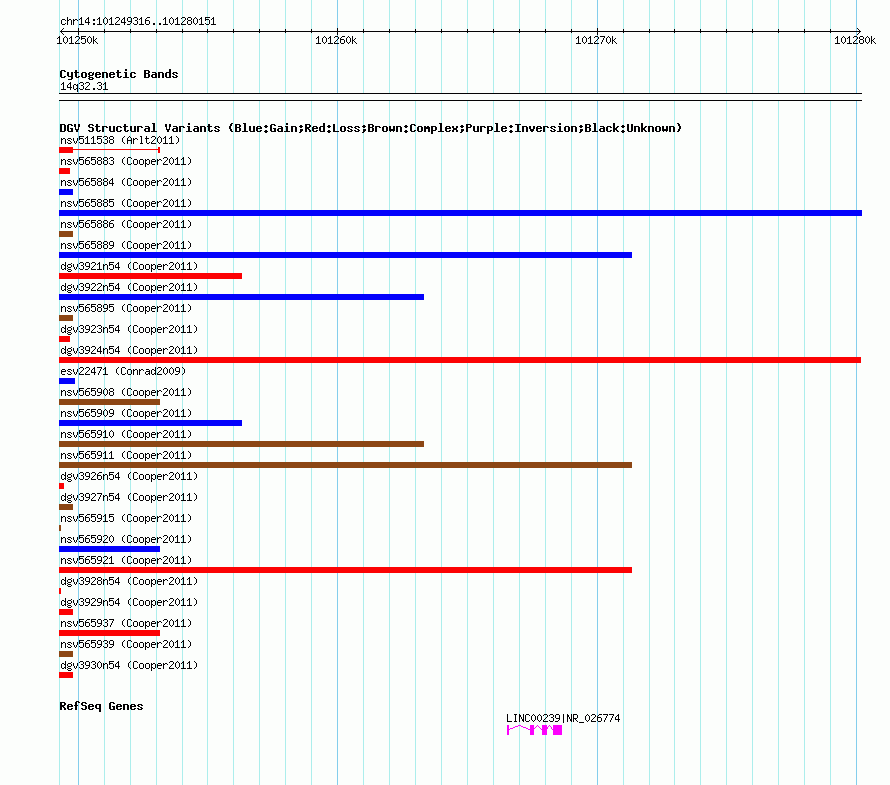This screenshot has height=785, width=890.
Task: Open nsv565921 (Cooper2011) variant
Action: pos(126,560)
